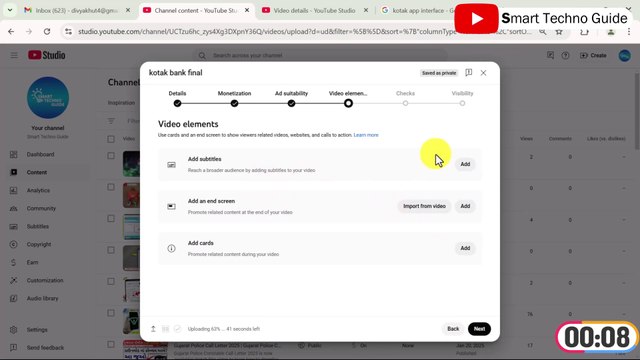This screenshot has width=640, height=360.
Task: Click the Next button
Action: tap(479, 329)
